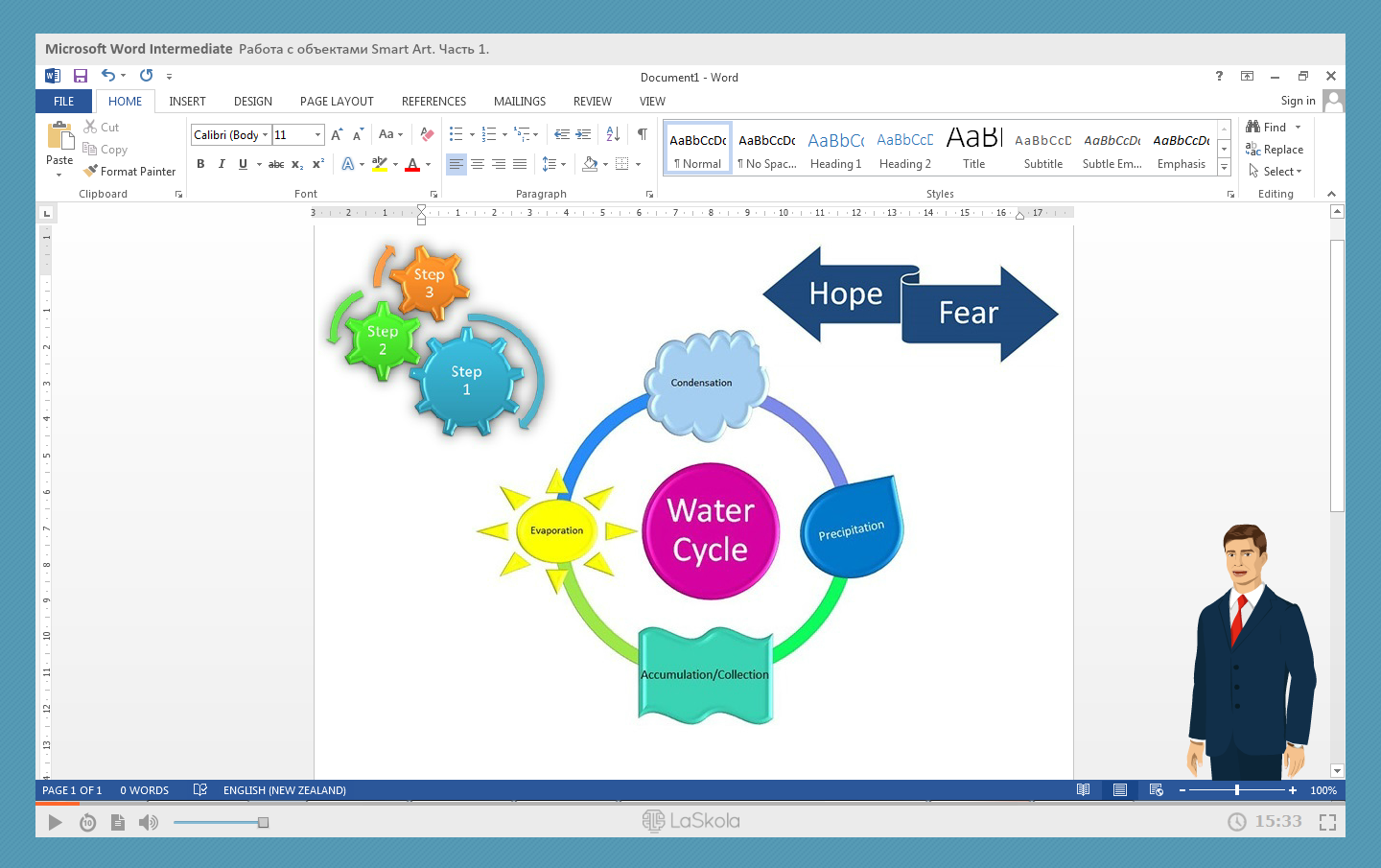
Task: Mute the video player volume icon
Action: point(149,822)
